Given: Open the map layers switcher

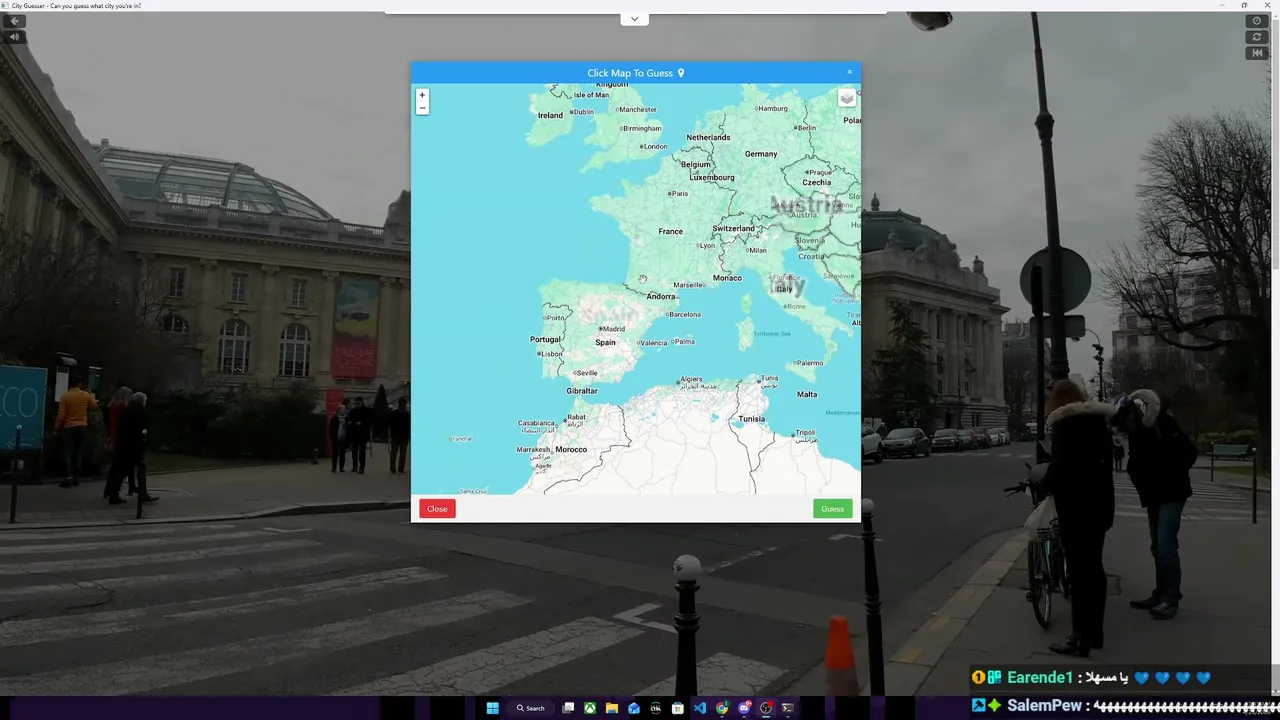Looking at the screenshot, I should point(847,97).
